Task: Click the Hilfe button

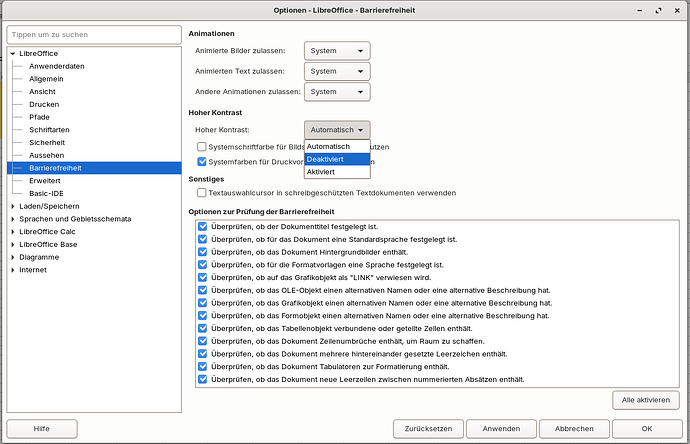Action: pos(42,429)
